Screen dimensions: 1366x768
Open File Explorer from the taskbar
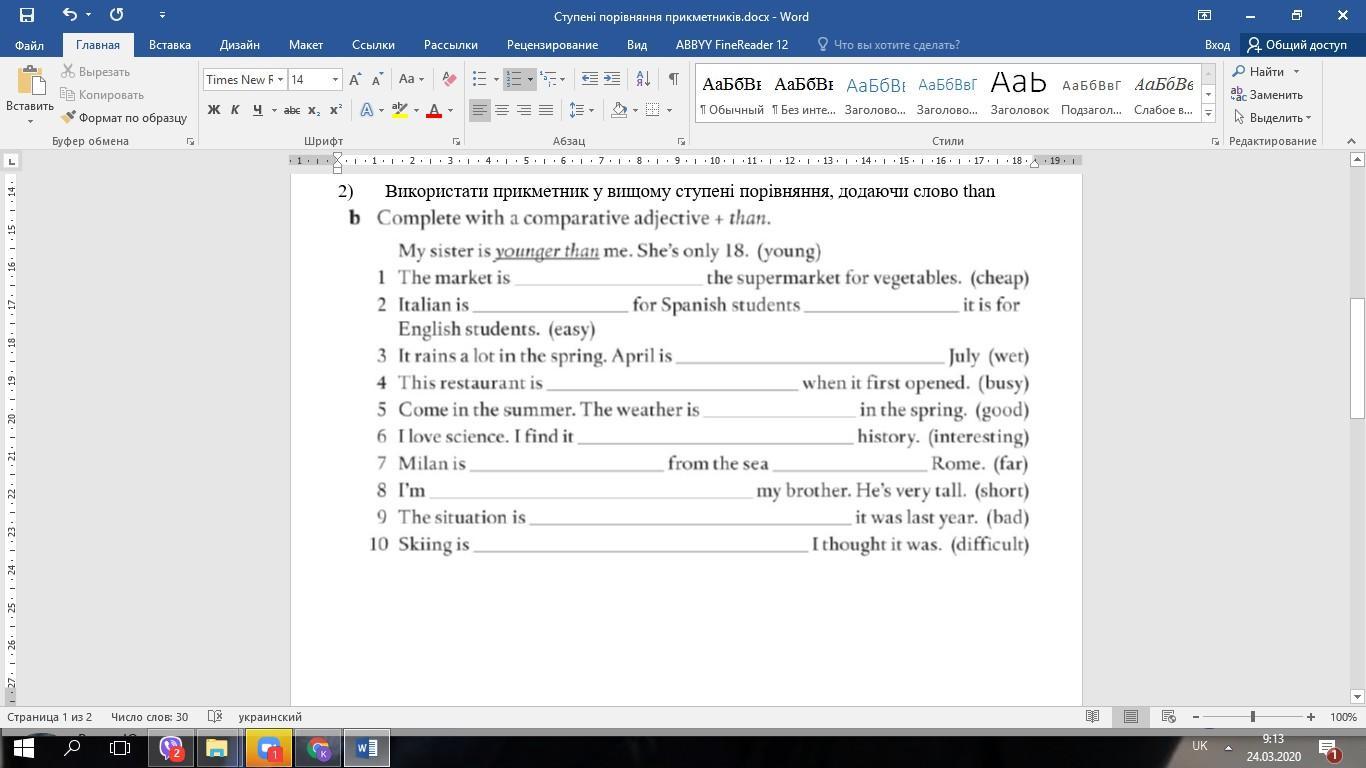217,748
